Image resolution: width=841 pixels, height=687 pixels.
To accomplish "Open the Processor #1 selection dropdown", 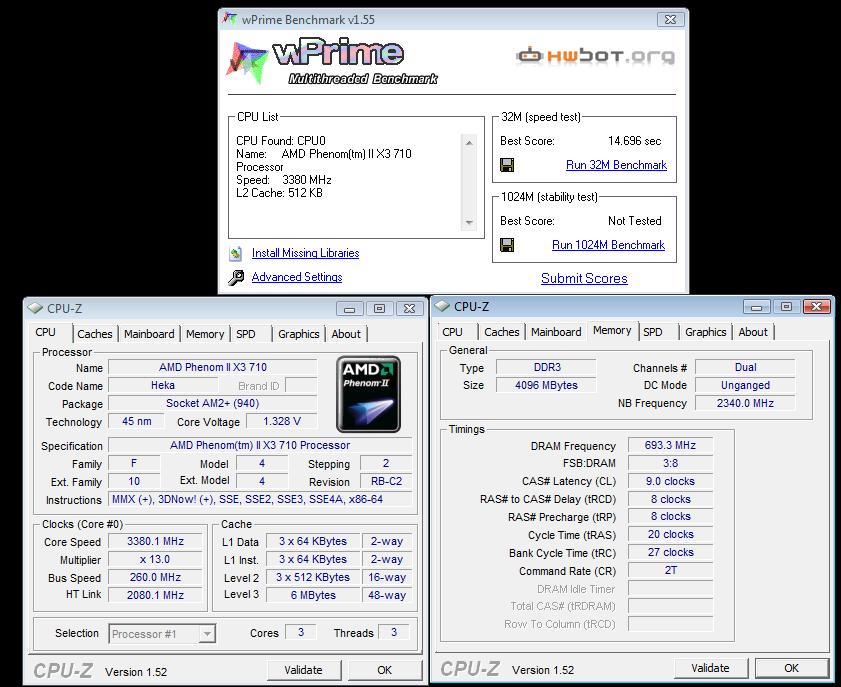I will point(206,634).
